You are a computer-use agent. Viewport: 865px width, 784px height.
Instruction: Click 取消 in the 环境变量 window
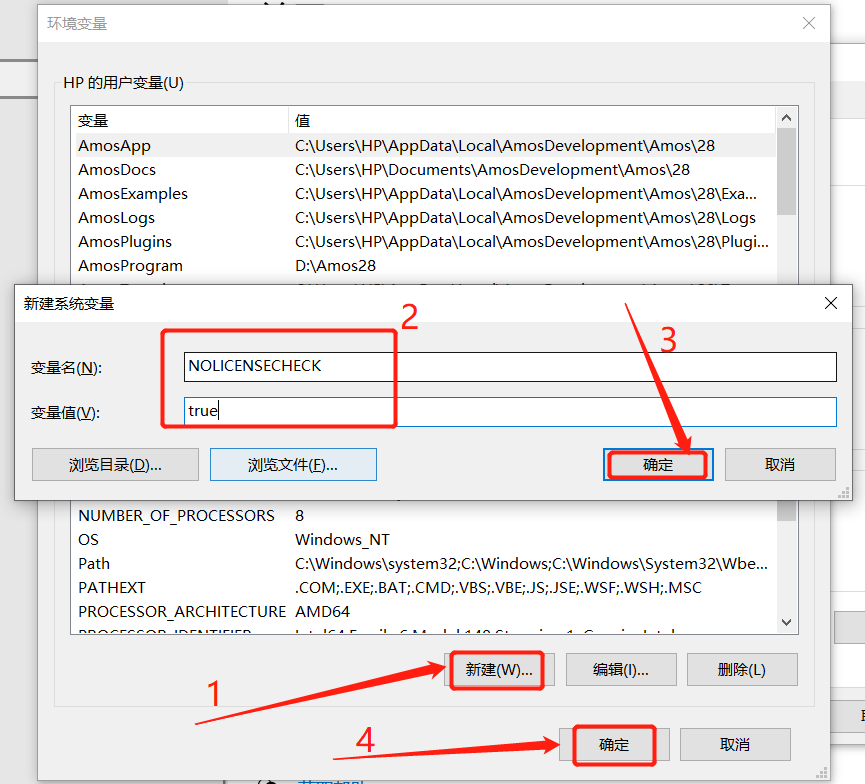point(735,745)
